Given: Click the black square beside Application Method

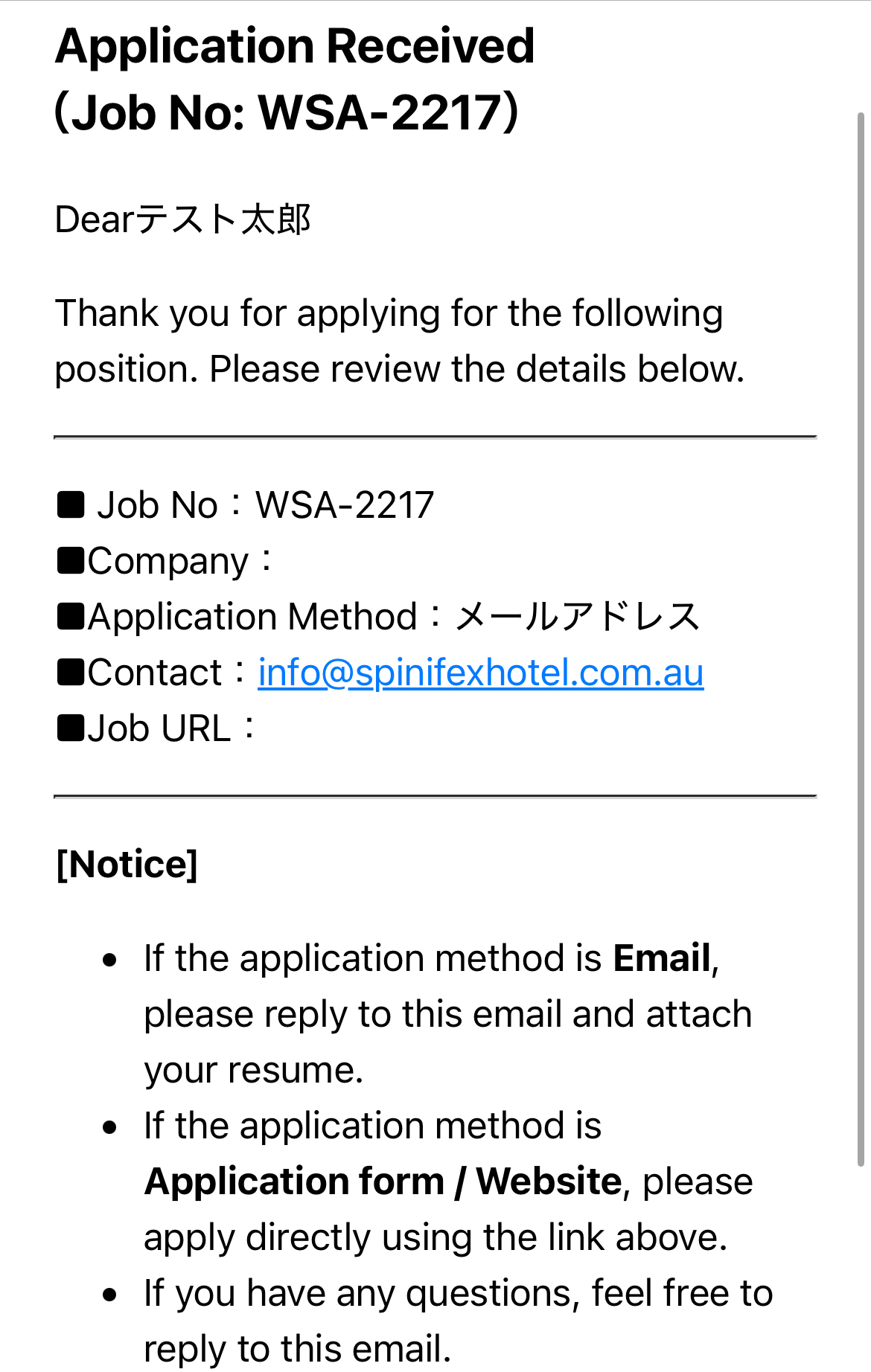Looking at the screenshot, I should 71,616.
